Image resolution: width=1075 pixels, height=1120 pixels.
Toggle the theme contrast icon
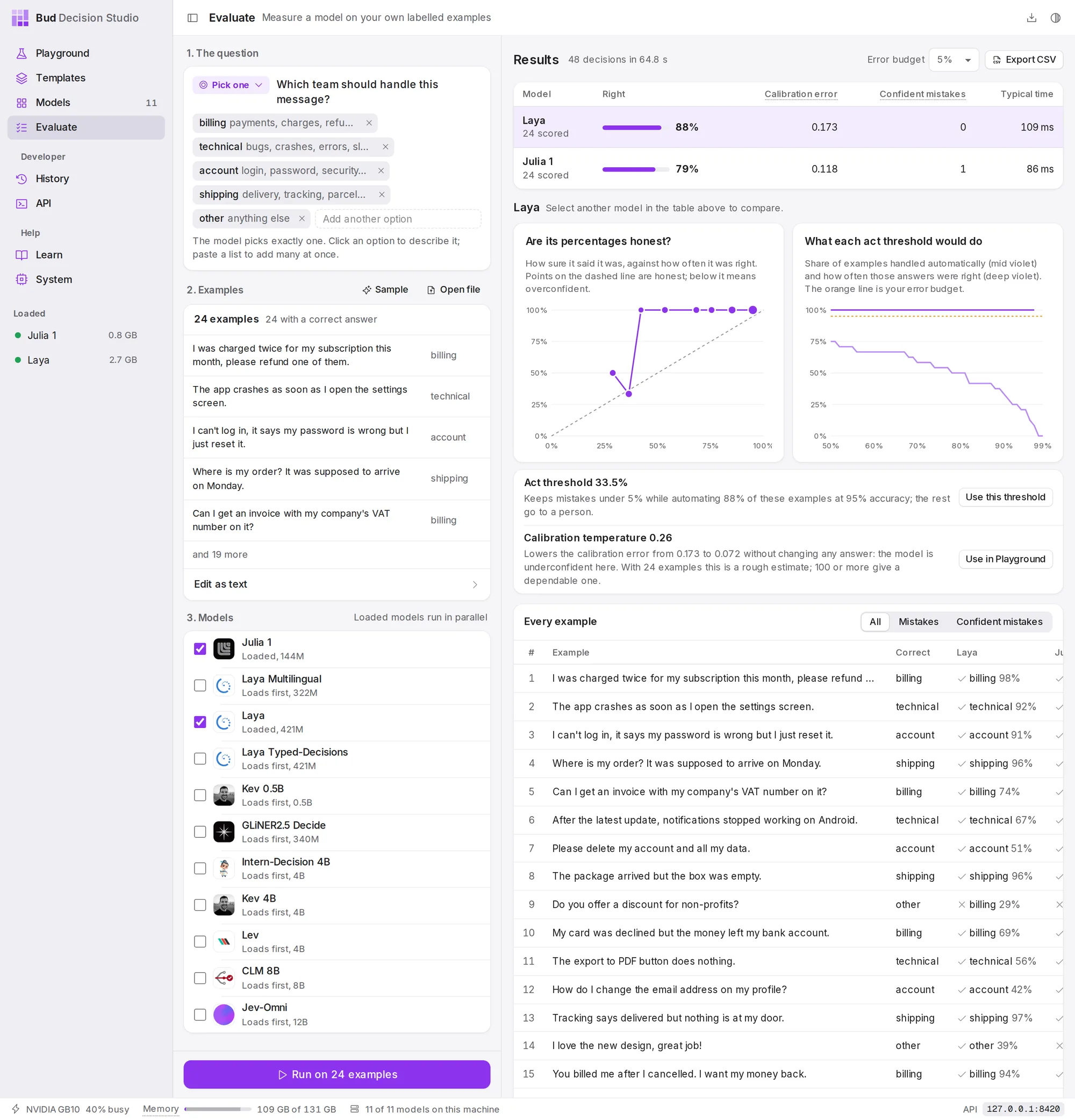[1055, 18]
